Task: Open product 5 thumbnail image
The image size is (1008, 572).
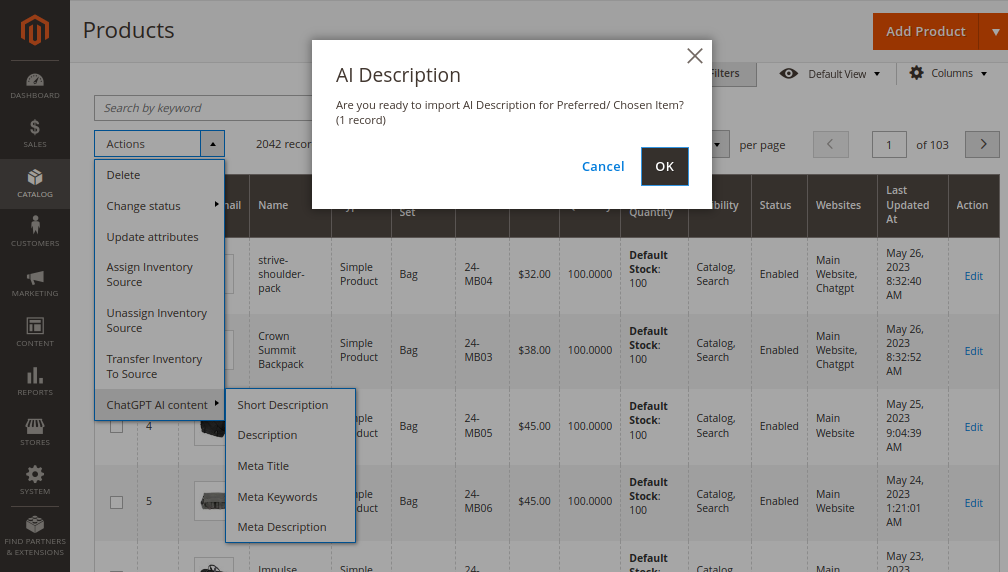Action: click(x=210, y=501)
